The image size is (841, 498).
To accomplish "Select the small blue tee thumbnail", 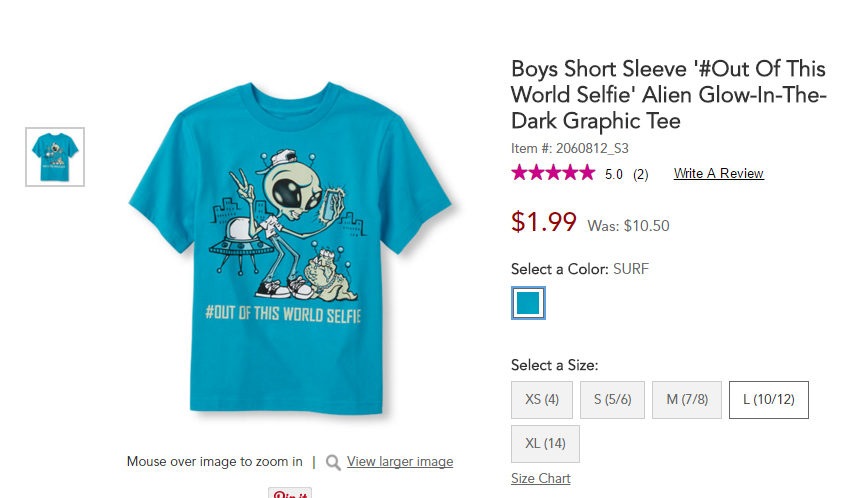I will (55, 157).
